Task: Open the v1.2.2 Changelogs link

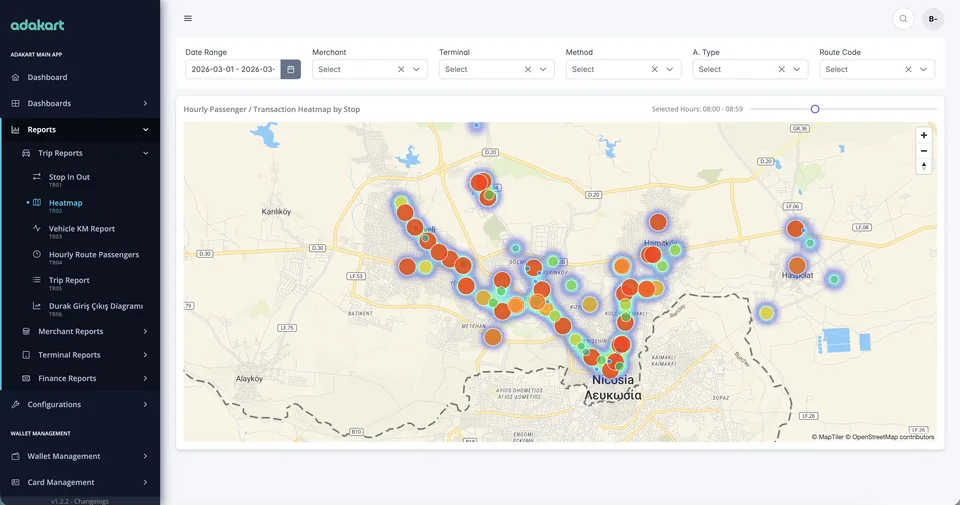Action: [80, 501]
